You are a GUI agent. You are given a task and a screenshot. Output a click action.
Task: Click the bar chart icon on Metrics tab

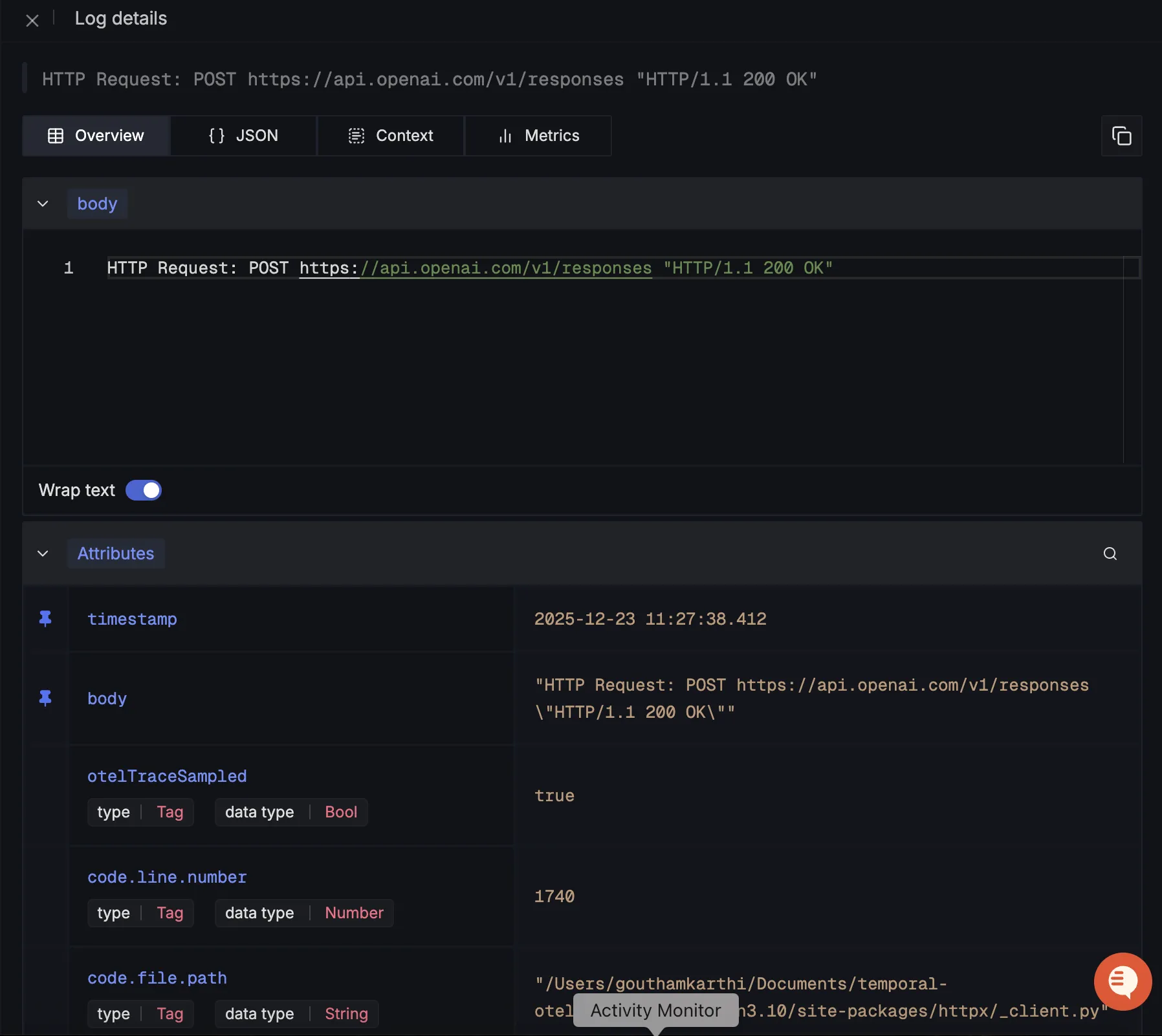[x=505, y=136]
